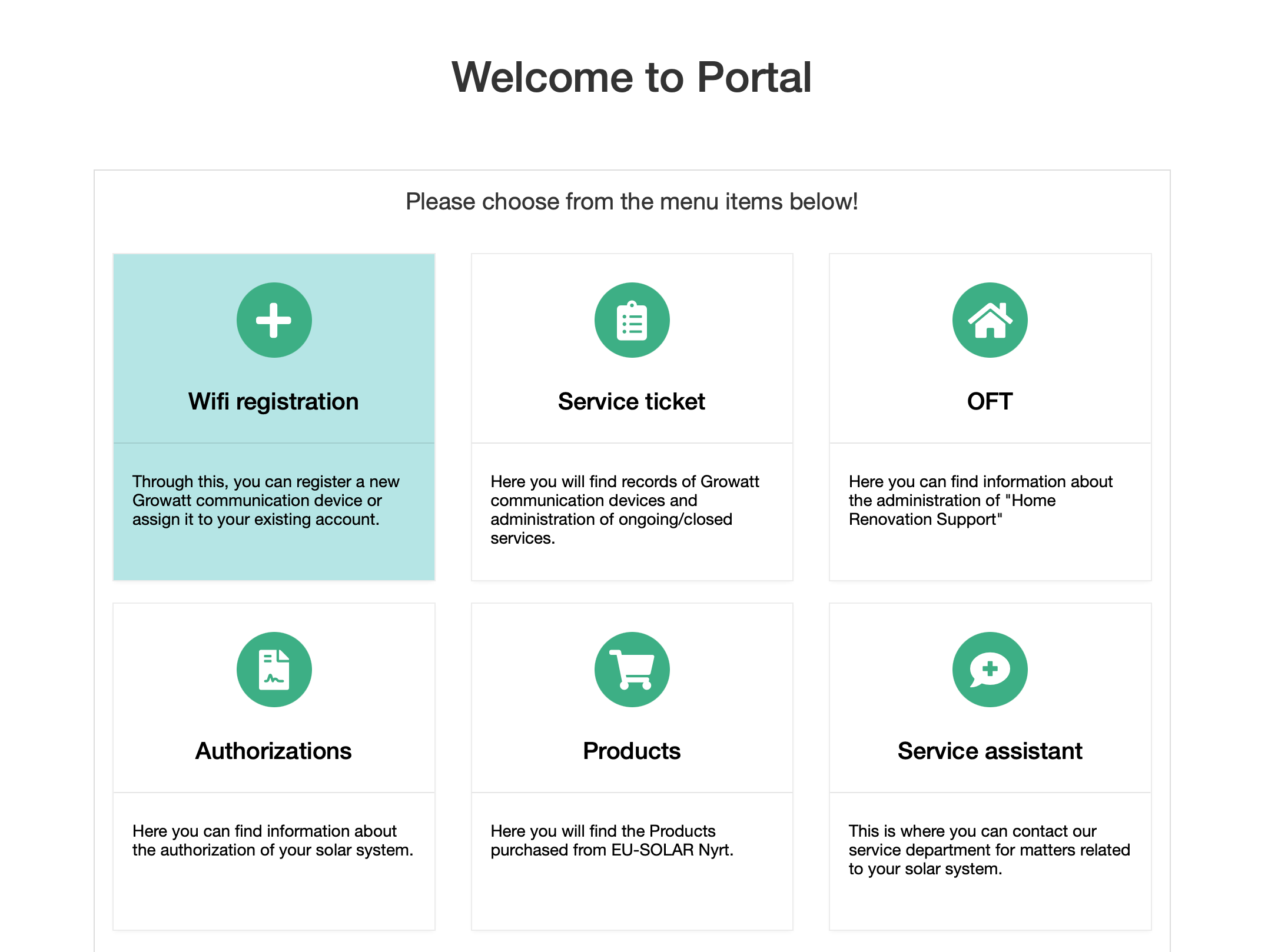The width and height of the screenshot is (1268, 952).
Task: Go to the Authorizations heading
Action: tap(274, 751)
